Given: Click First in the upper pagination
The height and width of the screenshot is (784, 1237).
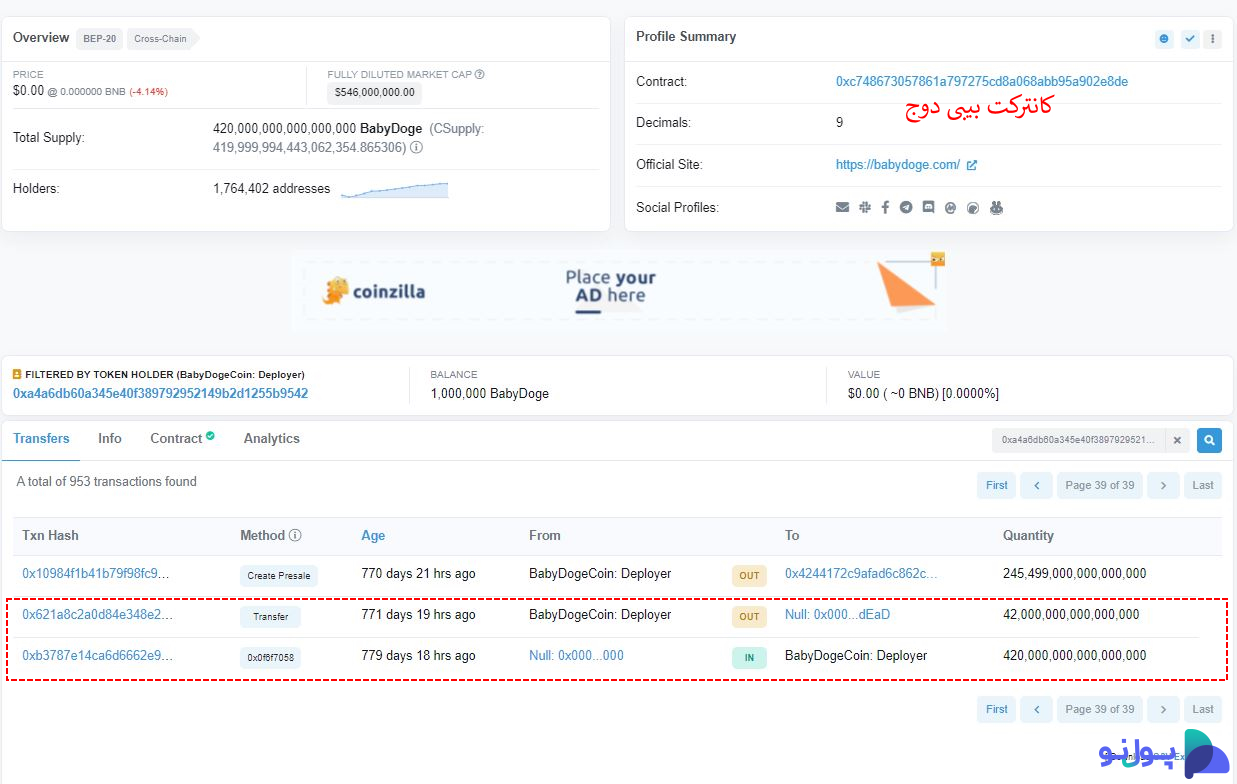Looking at the screenshot, I should (x=997, y=485).
